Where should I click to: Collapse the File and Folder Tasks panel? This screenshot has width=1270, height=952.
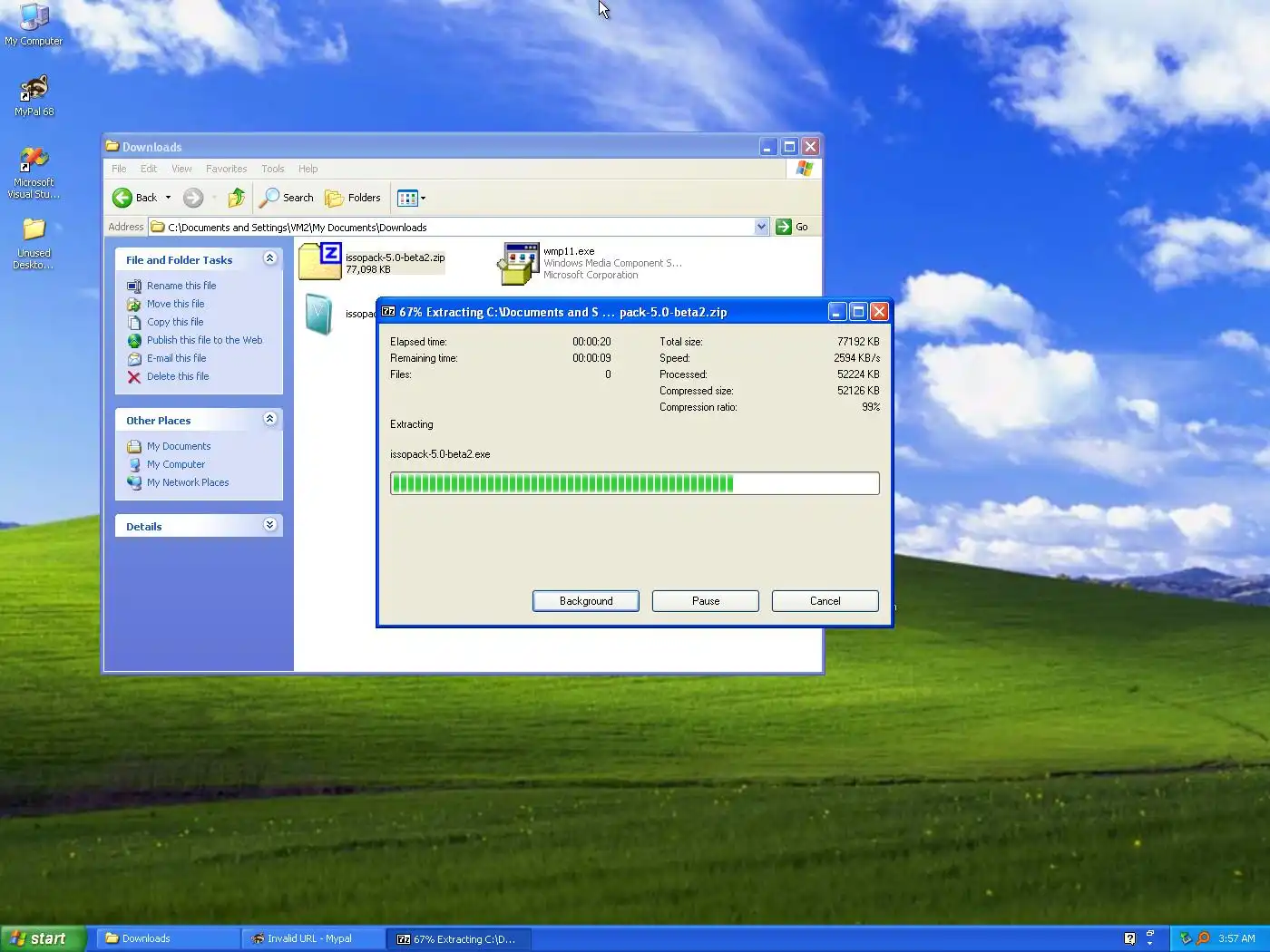pyautogui.click(x=269, y=259)
